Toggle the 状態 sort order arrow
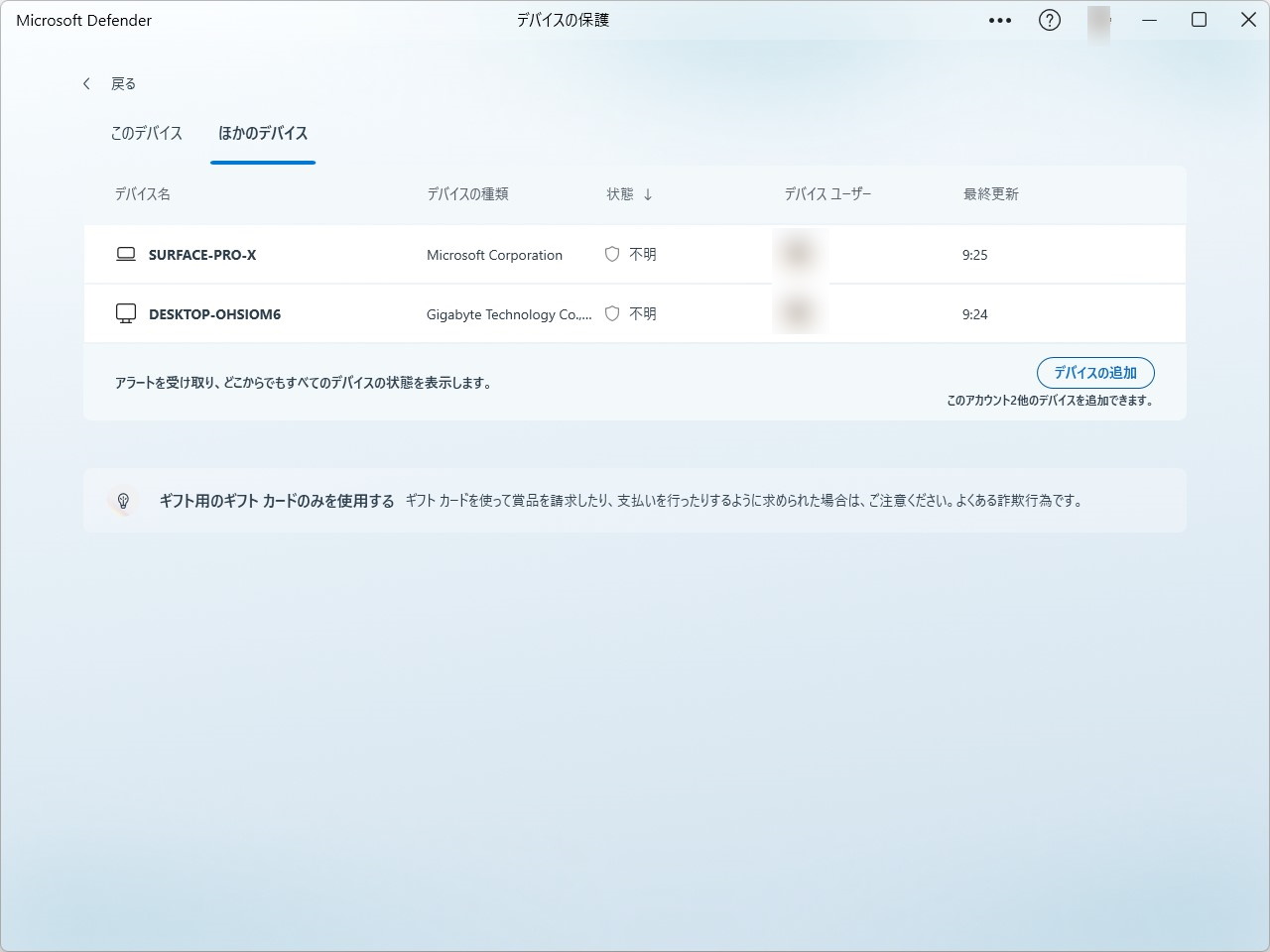This screenshot has width=1270, height=952. coord(650,194)
